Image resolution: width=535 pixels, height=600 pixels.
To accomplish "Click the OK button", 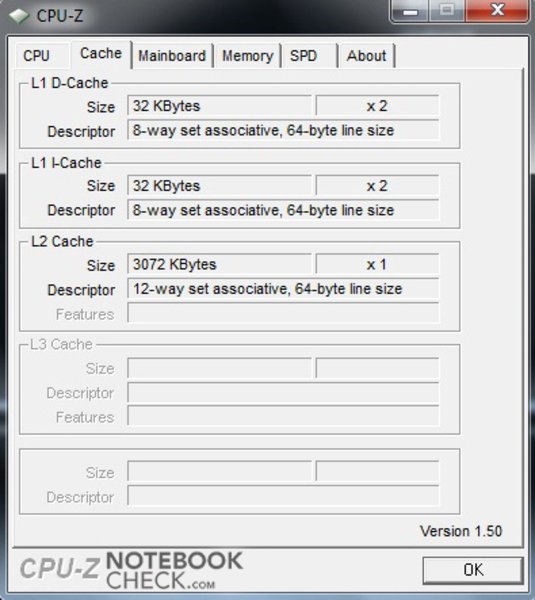I will (473, 570).
